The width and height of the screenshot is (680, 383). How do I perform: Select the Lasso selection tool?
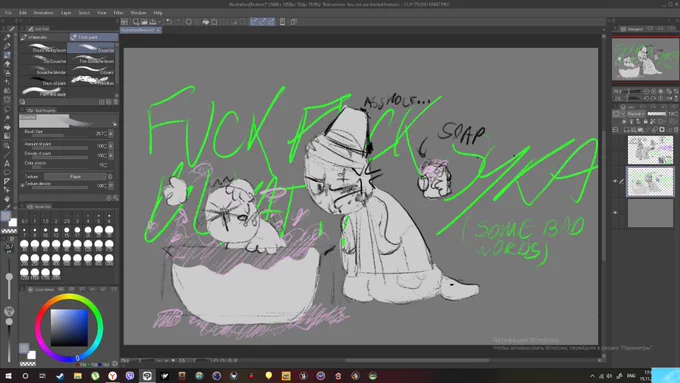click(7, 109)
